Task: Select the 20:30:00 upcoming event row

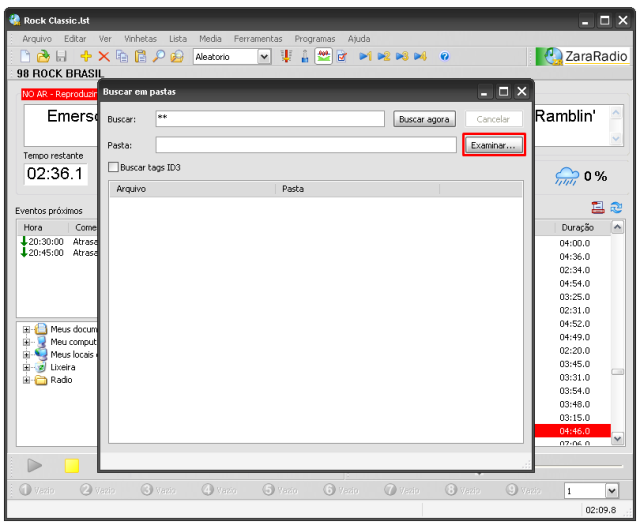Action: tap(58, 242)
